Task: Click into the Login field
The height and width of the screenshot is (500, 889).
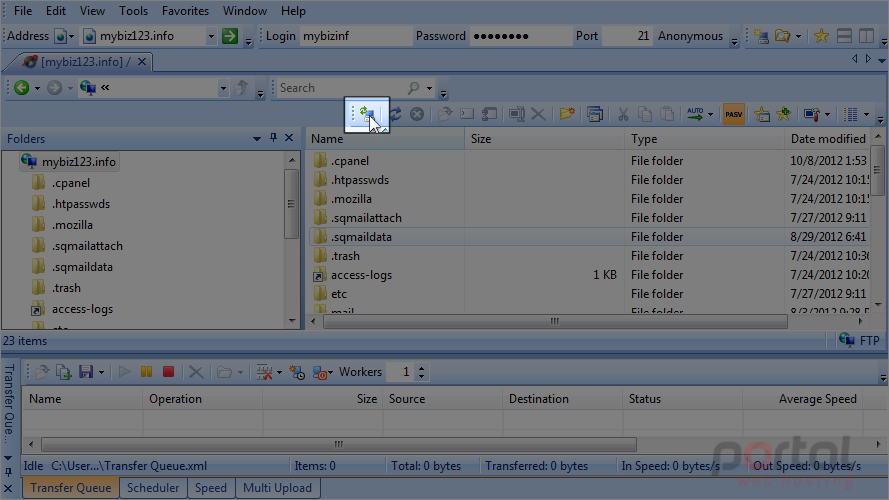Action: 356,36
